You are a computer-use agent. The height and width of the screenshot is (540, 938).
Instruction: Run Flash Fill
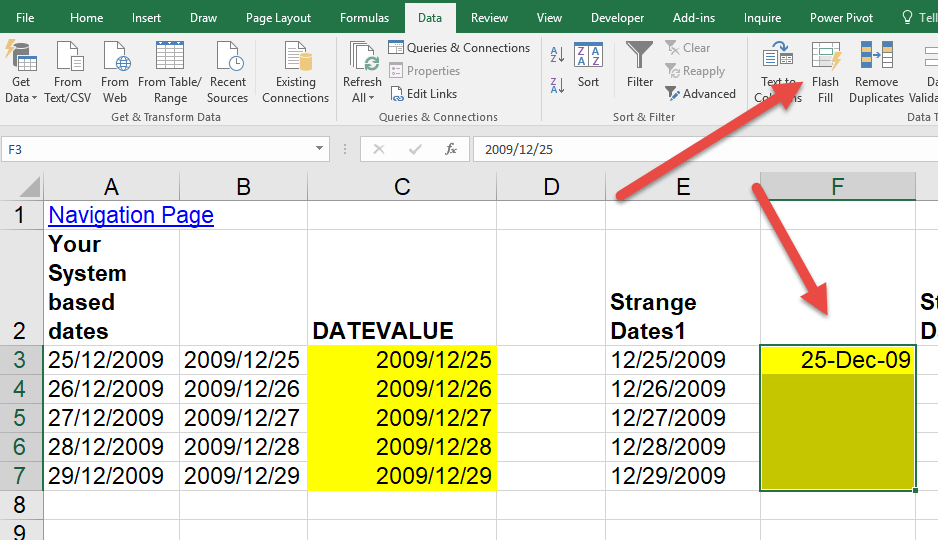825,72
